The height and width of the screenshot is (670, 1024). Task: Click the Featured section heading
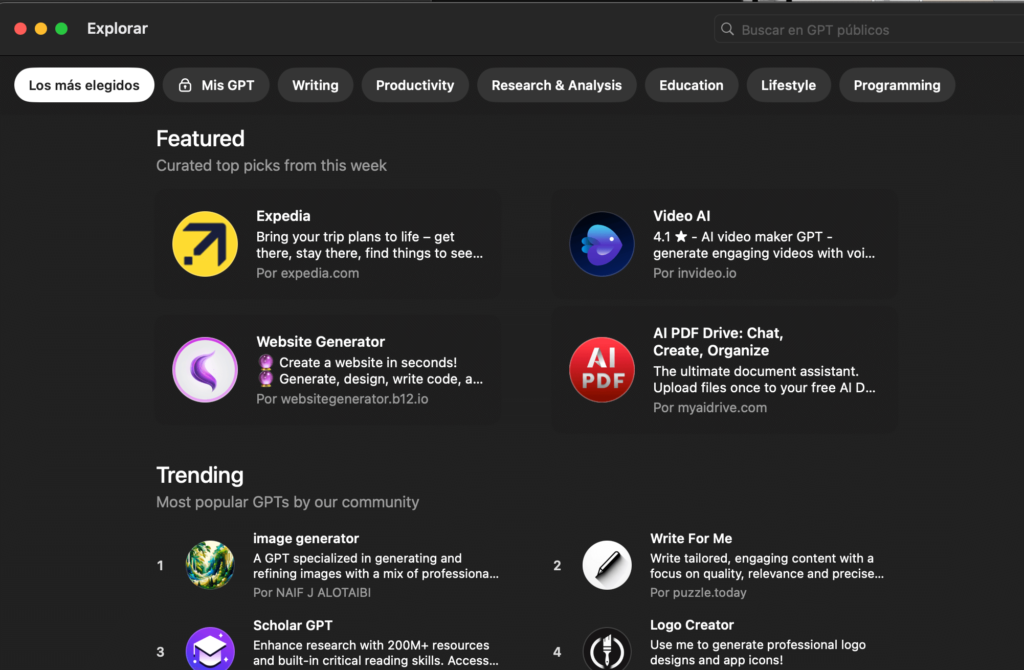pos(200,138)
